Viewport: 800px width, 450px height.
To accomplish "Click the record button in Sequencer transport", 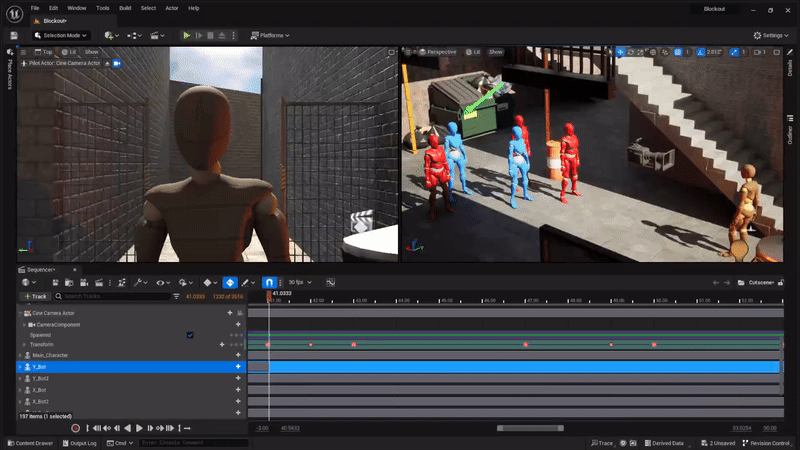I will click(75, 428).
